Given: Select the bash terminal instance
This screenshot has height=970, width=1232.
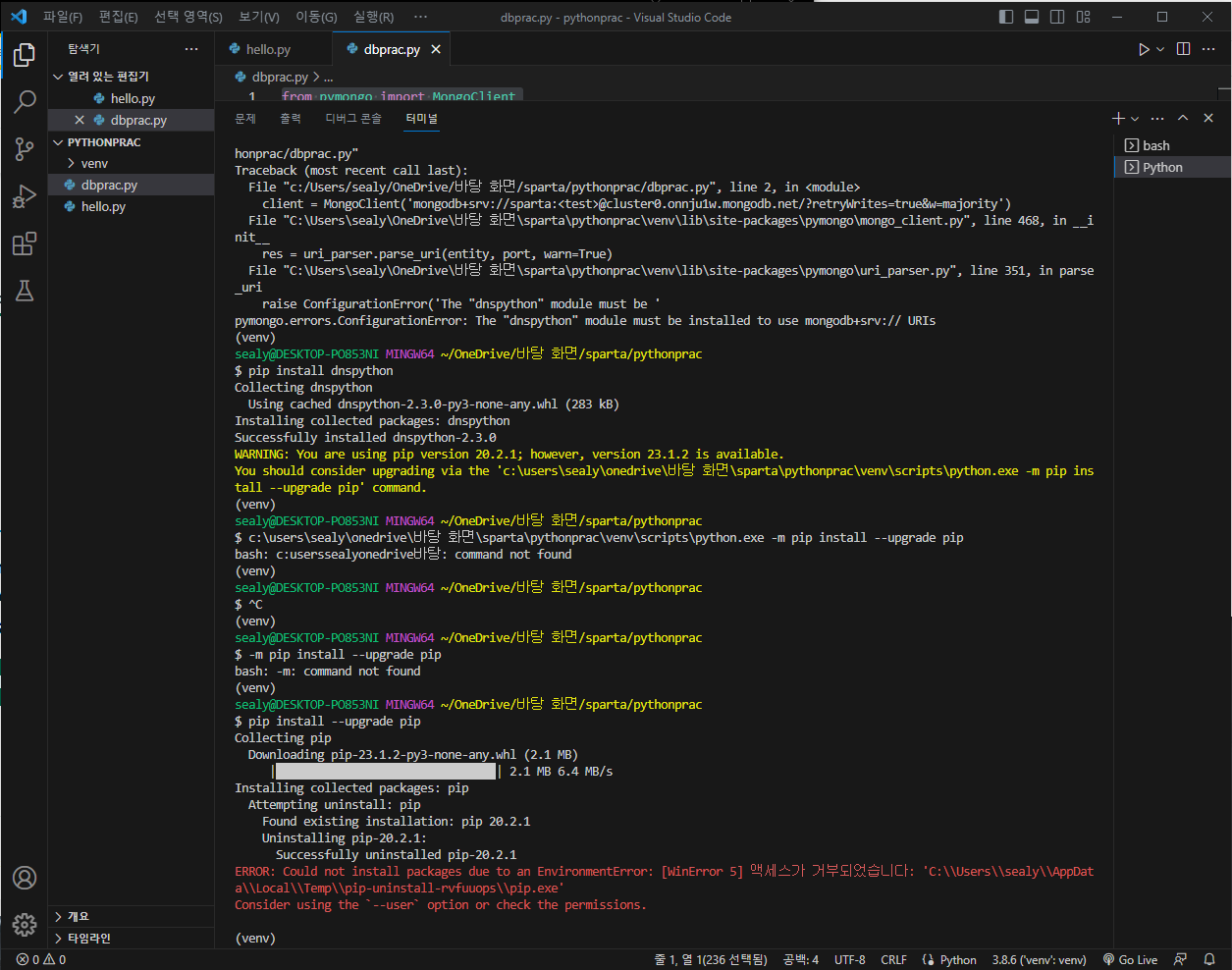Looking at the screenshot, I should click(1172, 145).
